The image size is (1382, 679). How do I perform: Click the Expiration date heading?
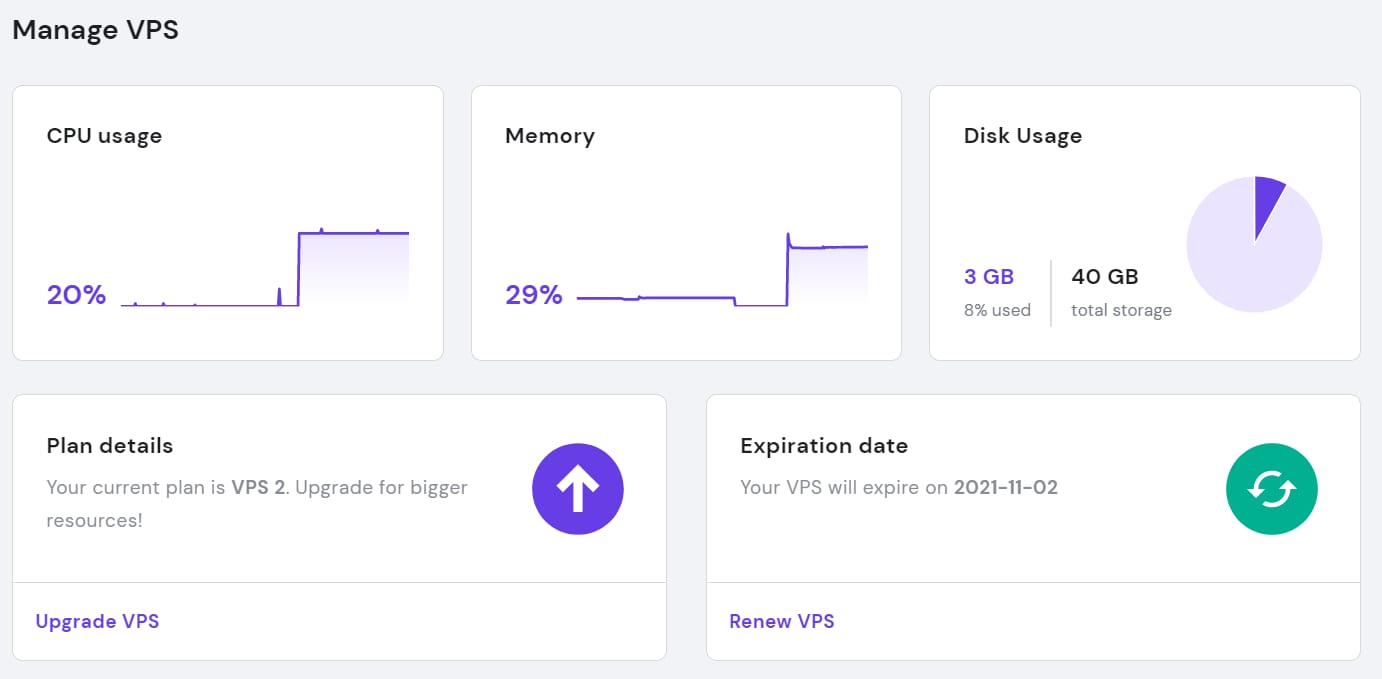(824, 446)
